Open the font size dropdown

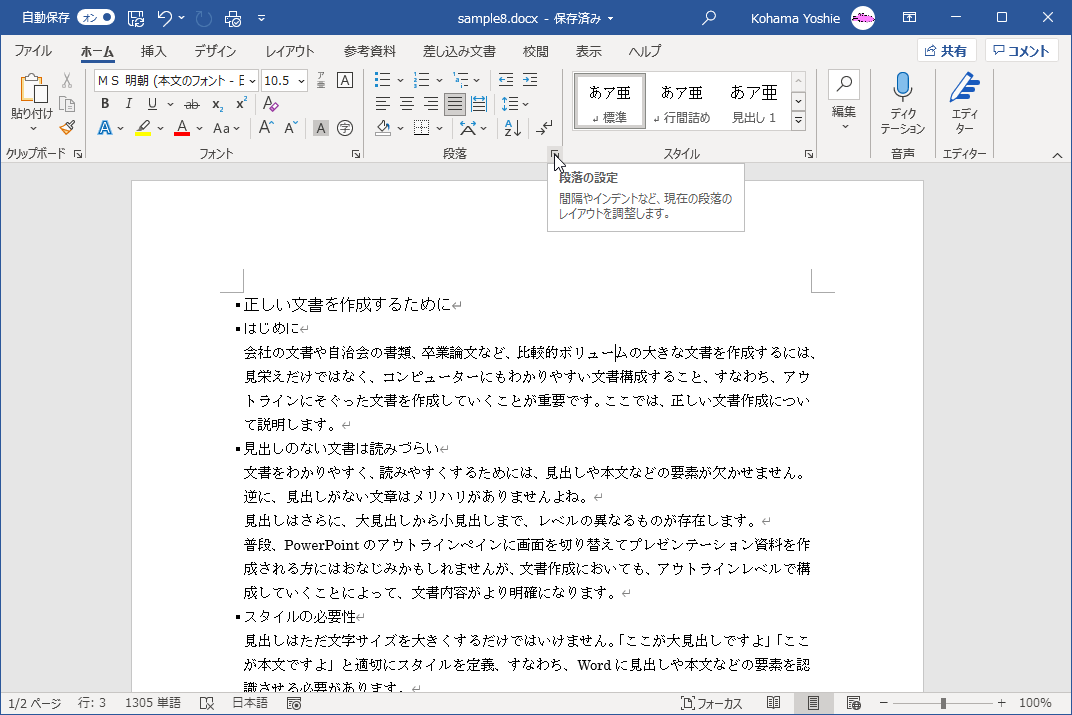coord(302,81)
